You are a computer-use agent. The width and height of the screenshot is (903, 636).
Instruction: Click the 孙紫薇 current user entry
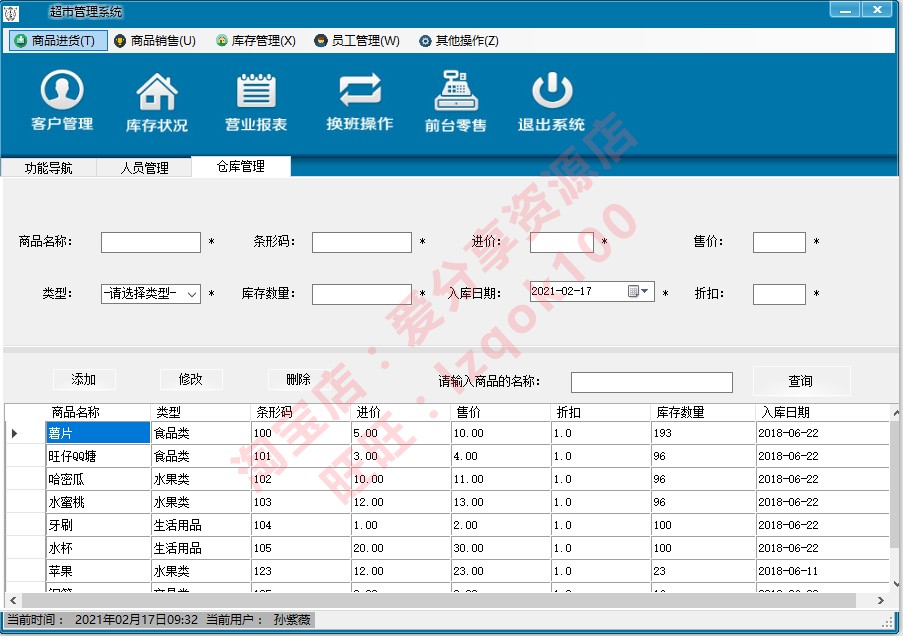point(292,620)
